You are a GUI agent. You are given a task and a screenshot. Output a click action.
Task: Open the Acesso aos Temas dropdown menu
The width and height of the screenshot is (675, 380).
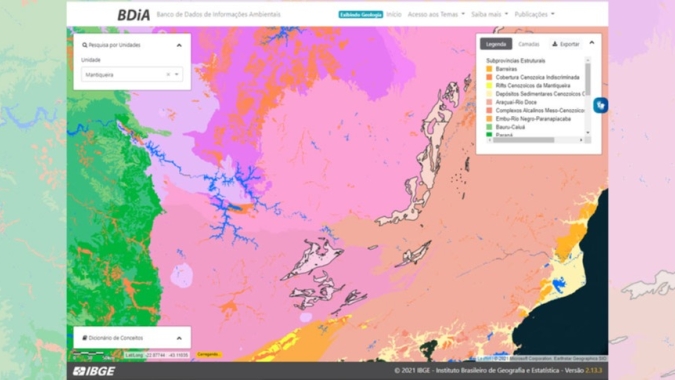point(436,14)
